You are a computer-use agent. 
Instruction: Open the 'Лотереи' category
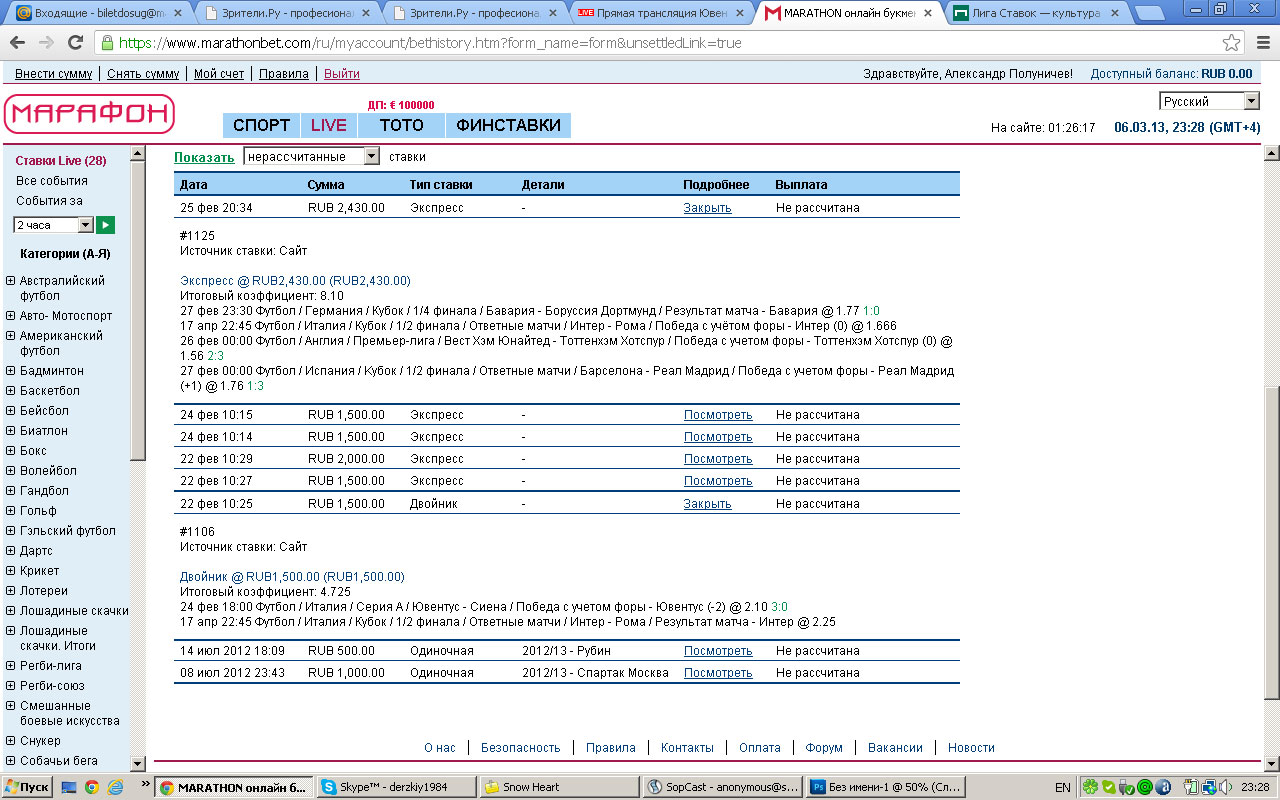pyautogui.click(x=44, y=591)
